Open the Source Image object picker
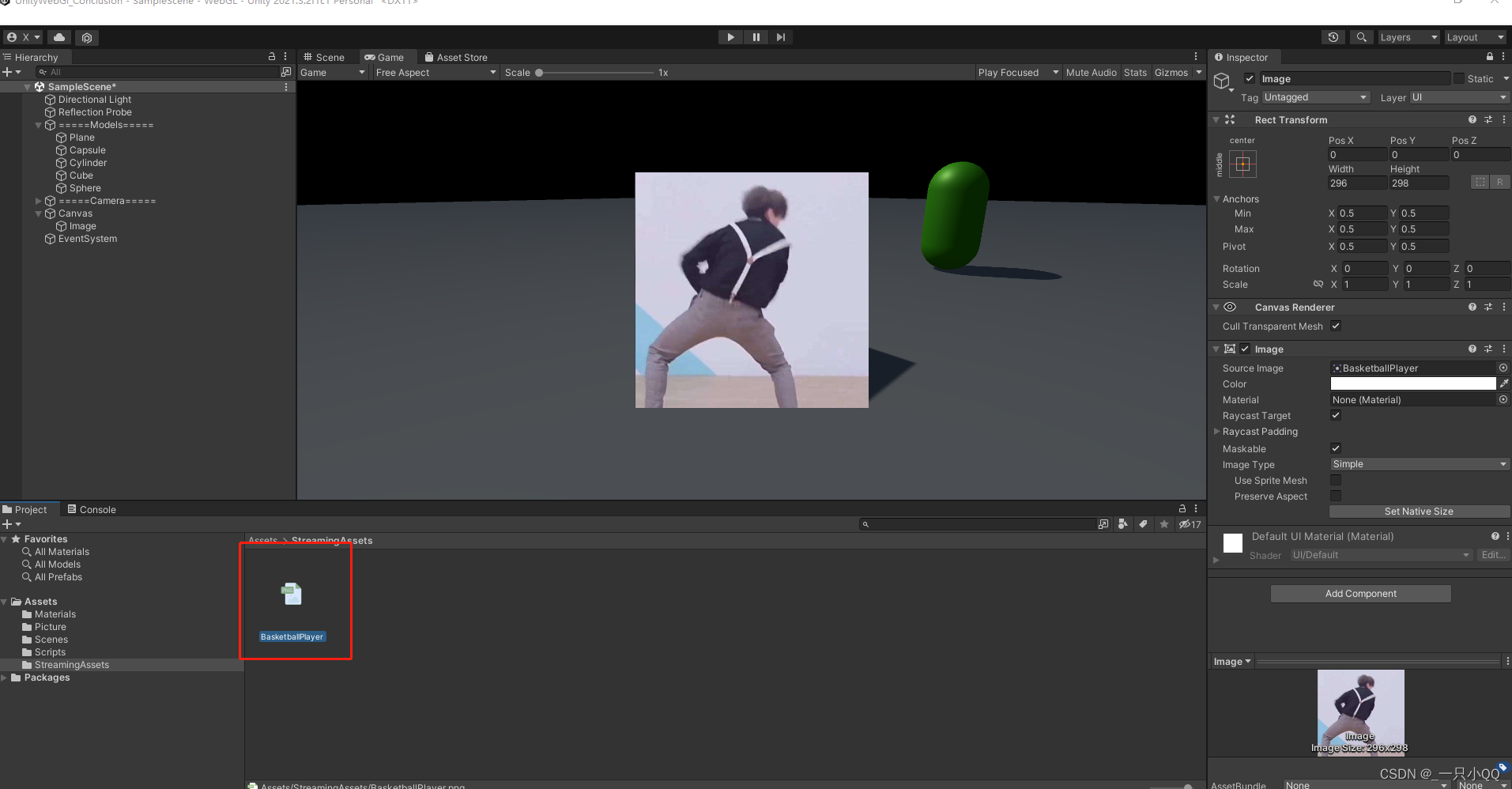This screenshot has width=1512, height=789. (1503, 368)
